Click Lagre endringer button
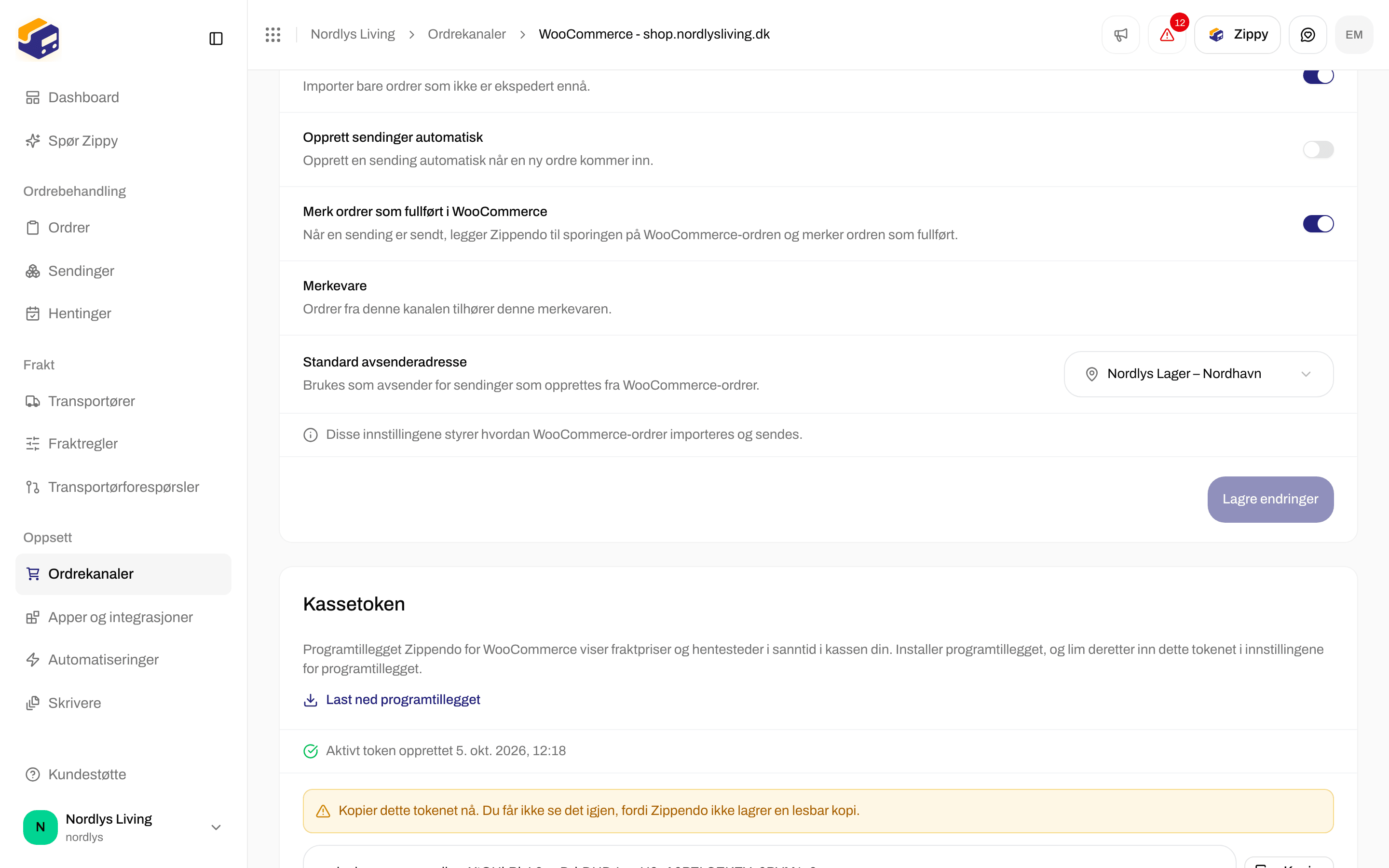The image size is (1389, 868). tap(1270, 500)
